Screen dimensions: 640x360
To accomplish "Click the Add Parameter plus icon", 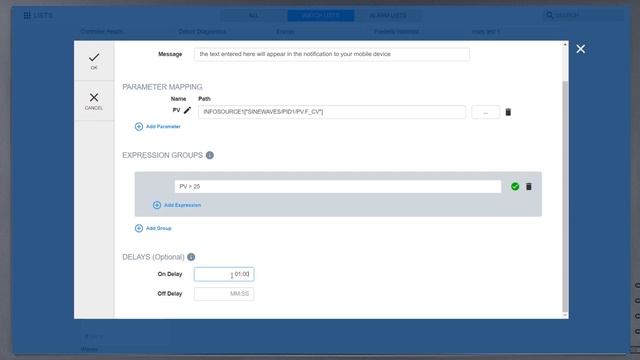I will coord(139,127).
